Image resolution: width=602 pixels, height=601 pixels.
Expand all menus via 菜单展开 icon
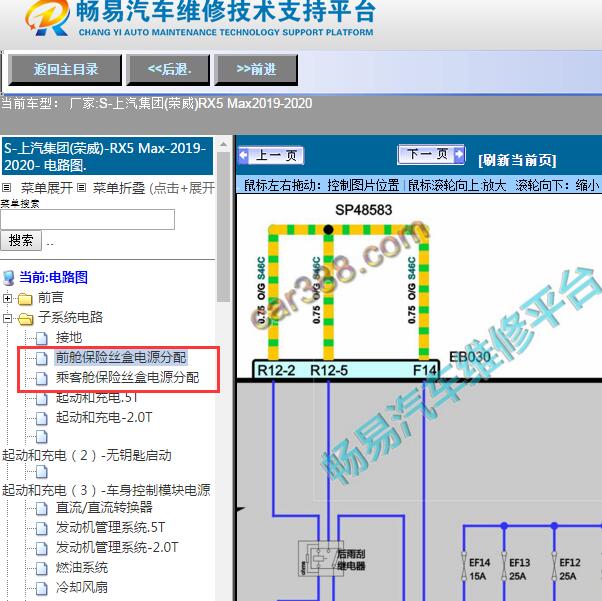tap(7, 188)
